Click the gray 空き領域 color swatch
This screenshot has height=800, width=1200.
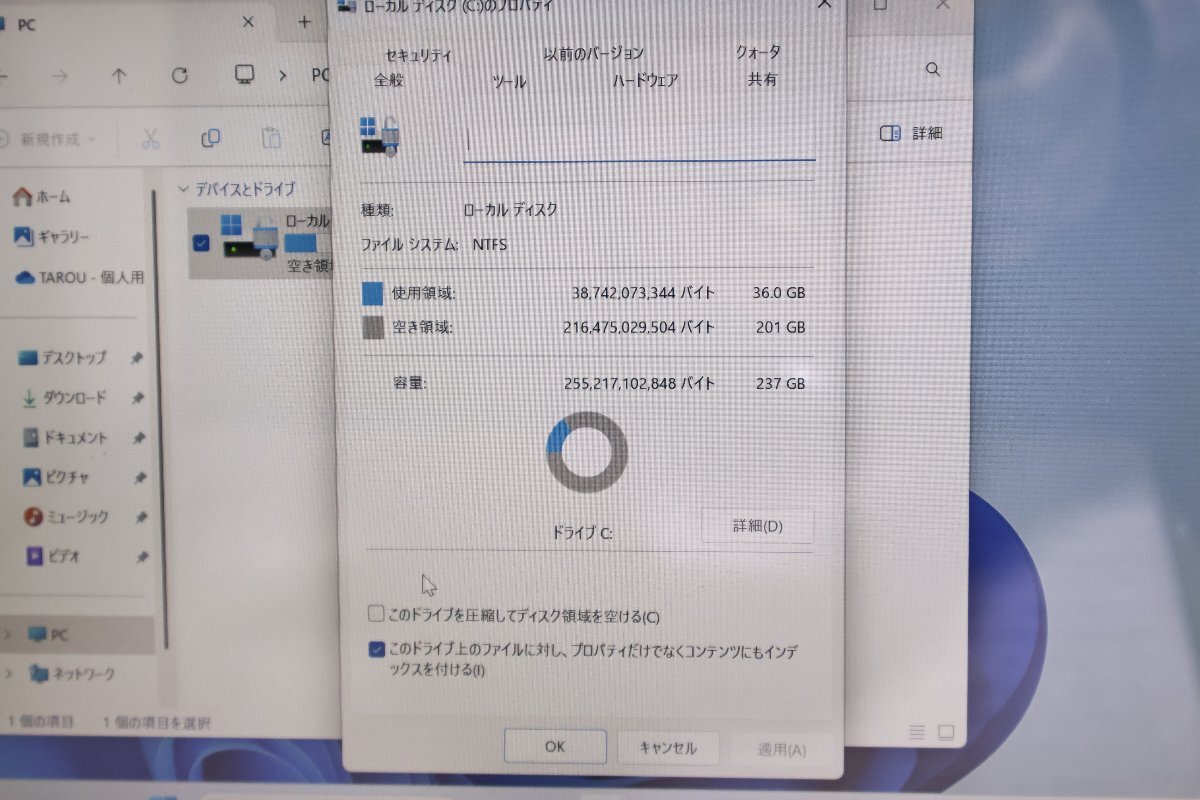(372, 327)
